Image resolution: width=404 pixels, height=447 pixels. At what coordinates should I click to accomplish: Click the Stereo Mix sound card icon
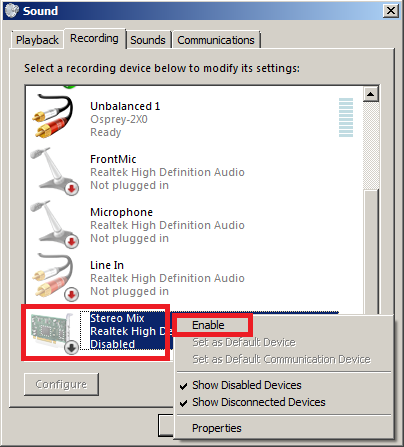tap(53, 330)
